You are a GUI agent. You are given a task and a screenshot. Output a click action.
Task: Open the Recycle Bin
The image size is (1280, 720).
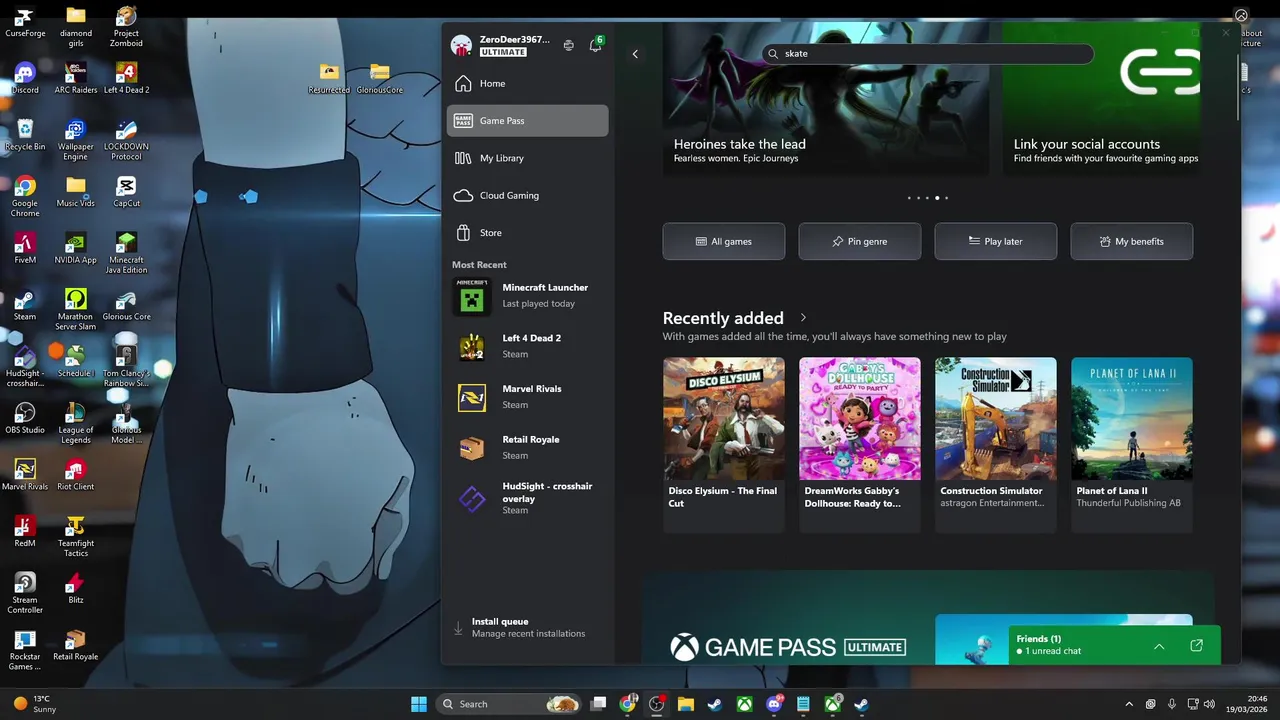pyautogui.click(x=25, y=135)
